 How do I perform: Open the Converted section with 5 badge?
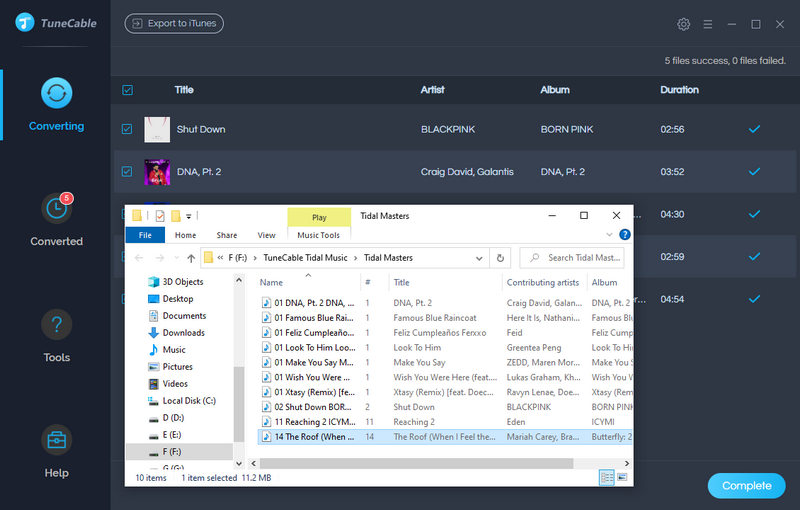(56, 219)
